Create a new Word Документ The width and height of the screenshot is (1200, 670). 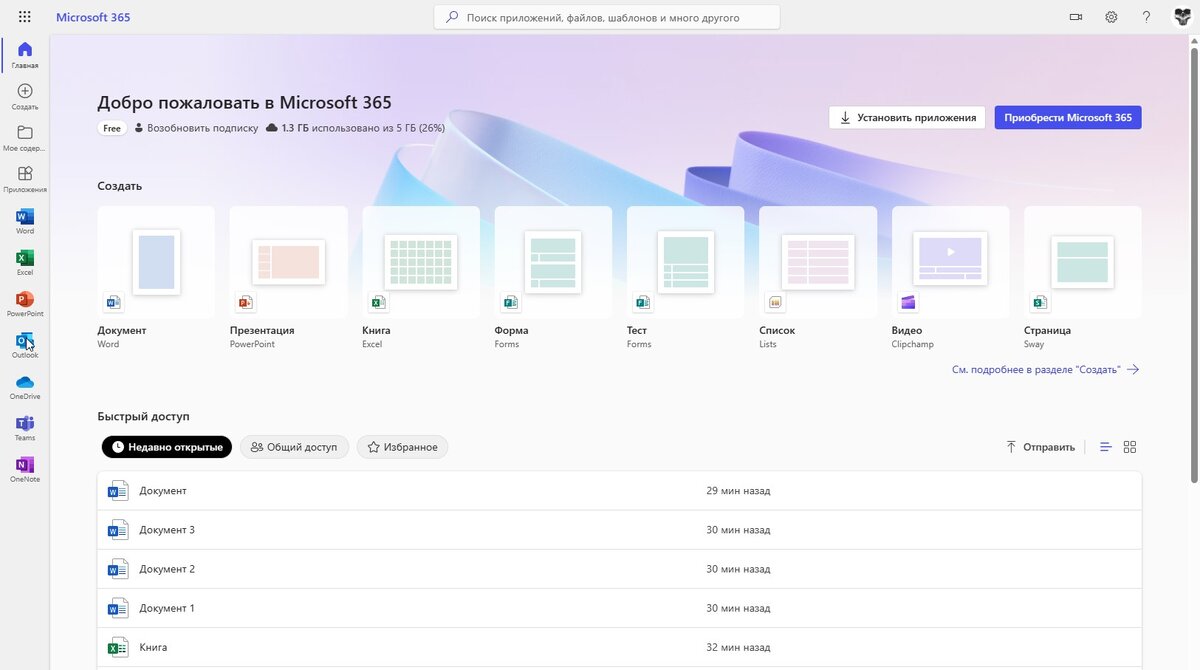pyautogui.click(x=156, y=277)
